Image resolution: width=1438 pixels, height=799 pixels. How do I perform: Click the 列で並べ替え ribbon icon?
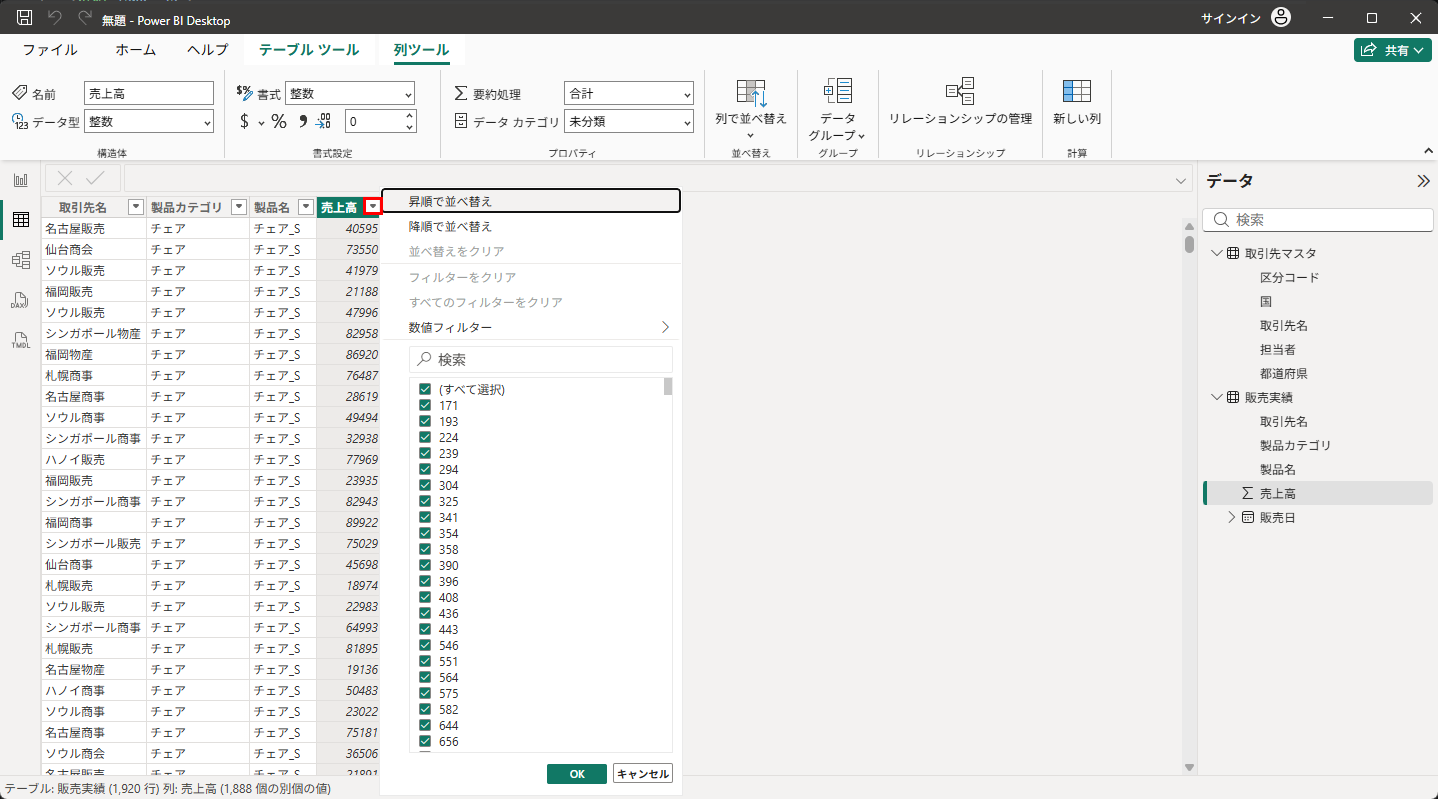click(751, 94)
